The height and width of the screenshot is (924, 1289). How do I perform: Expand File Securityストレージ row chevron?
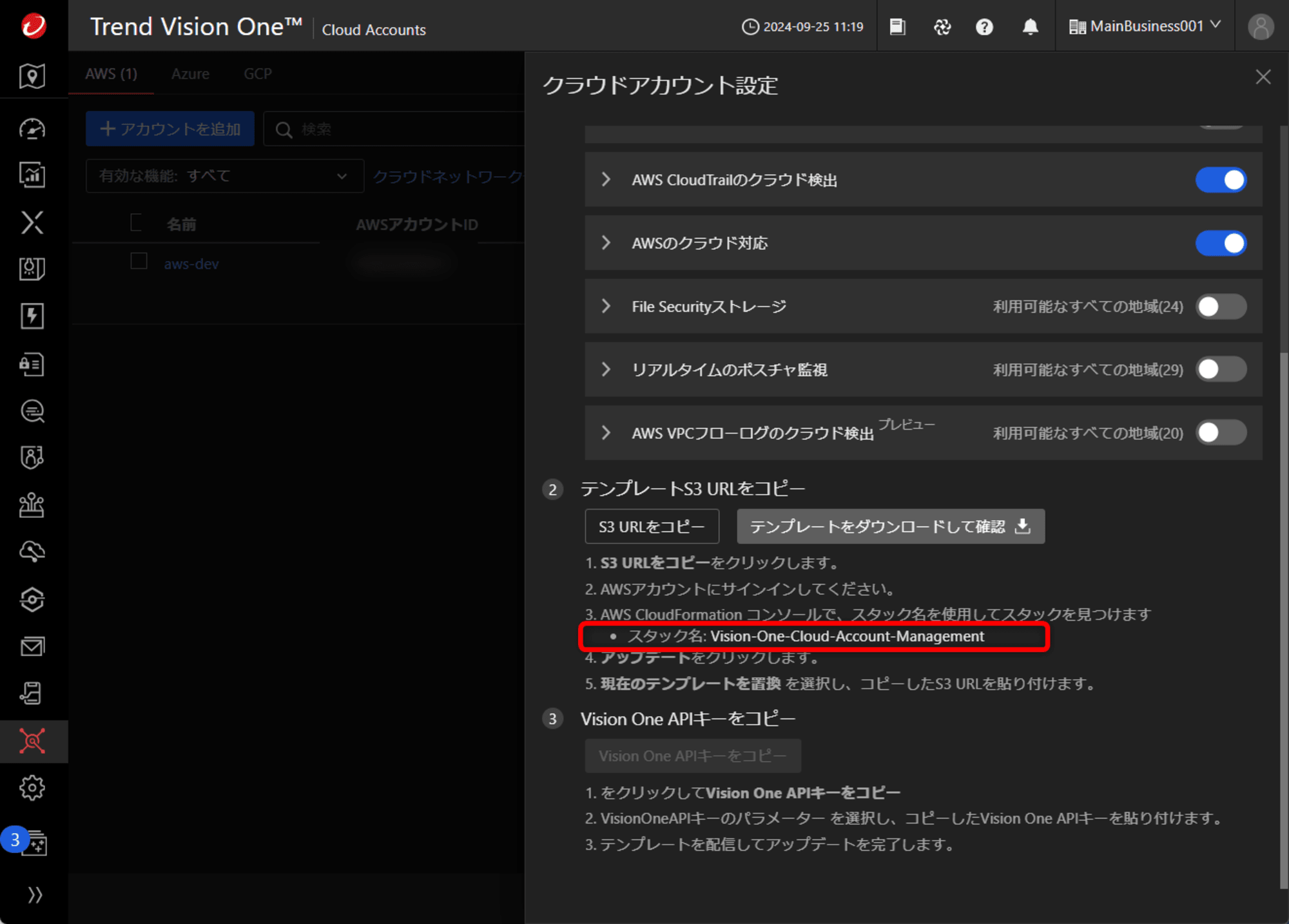(606, 305)
